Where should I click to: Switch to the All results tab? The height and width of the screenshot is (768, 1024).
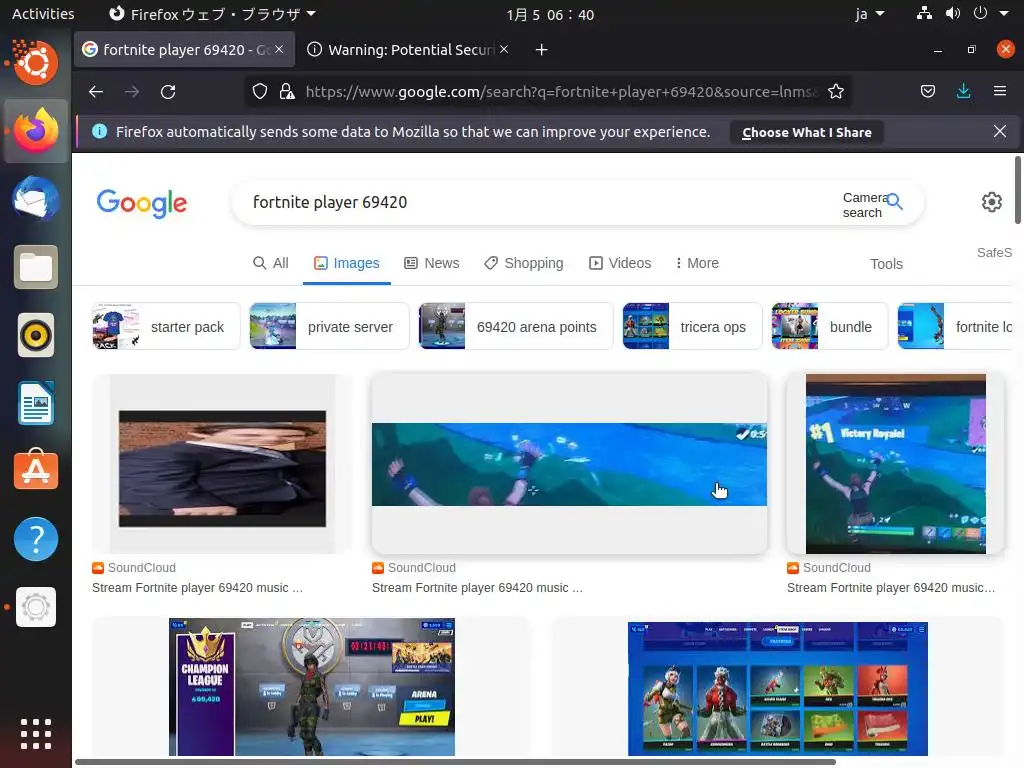pyautogui.click(x=270, y=263)
